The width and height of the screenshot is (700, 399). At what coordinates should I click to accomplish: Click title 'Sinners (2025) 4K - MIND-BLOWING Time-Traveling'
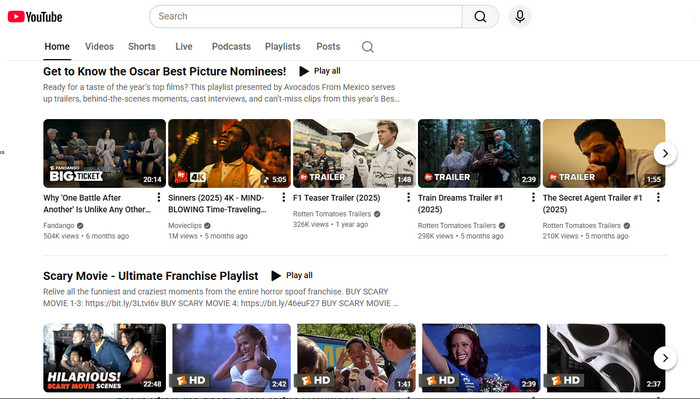click(217, 204)
